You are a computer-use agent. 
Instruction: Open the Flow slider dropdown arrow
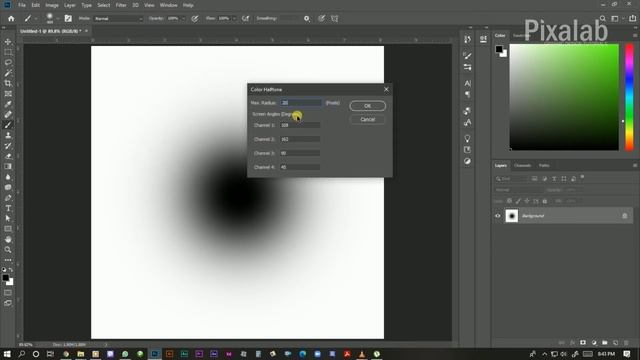click(x=234, y=19)
